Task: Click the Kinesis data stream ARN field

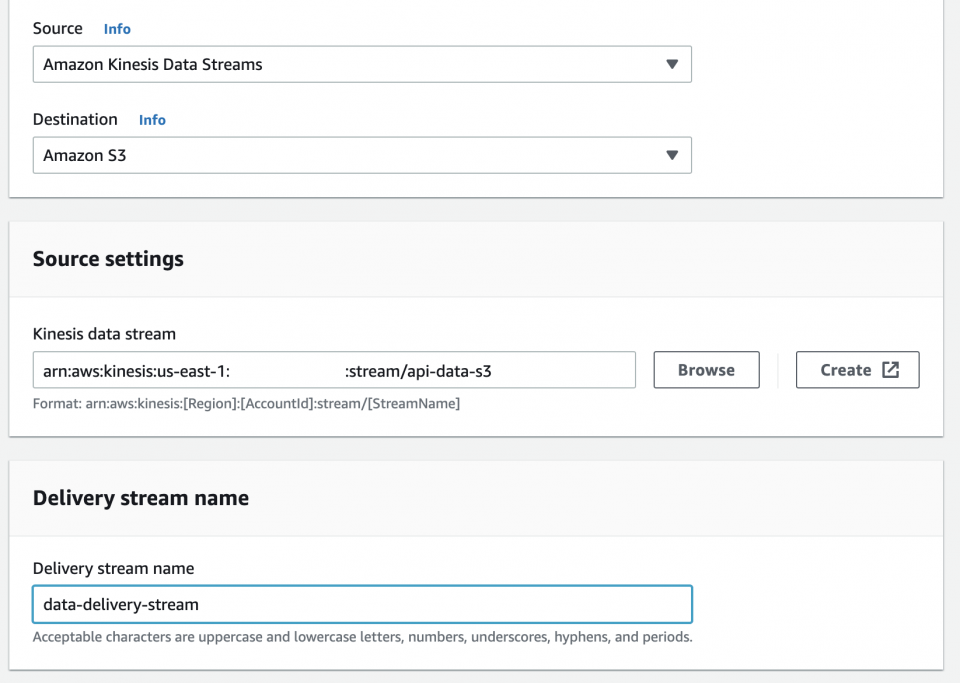Action: pos(335,369)
